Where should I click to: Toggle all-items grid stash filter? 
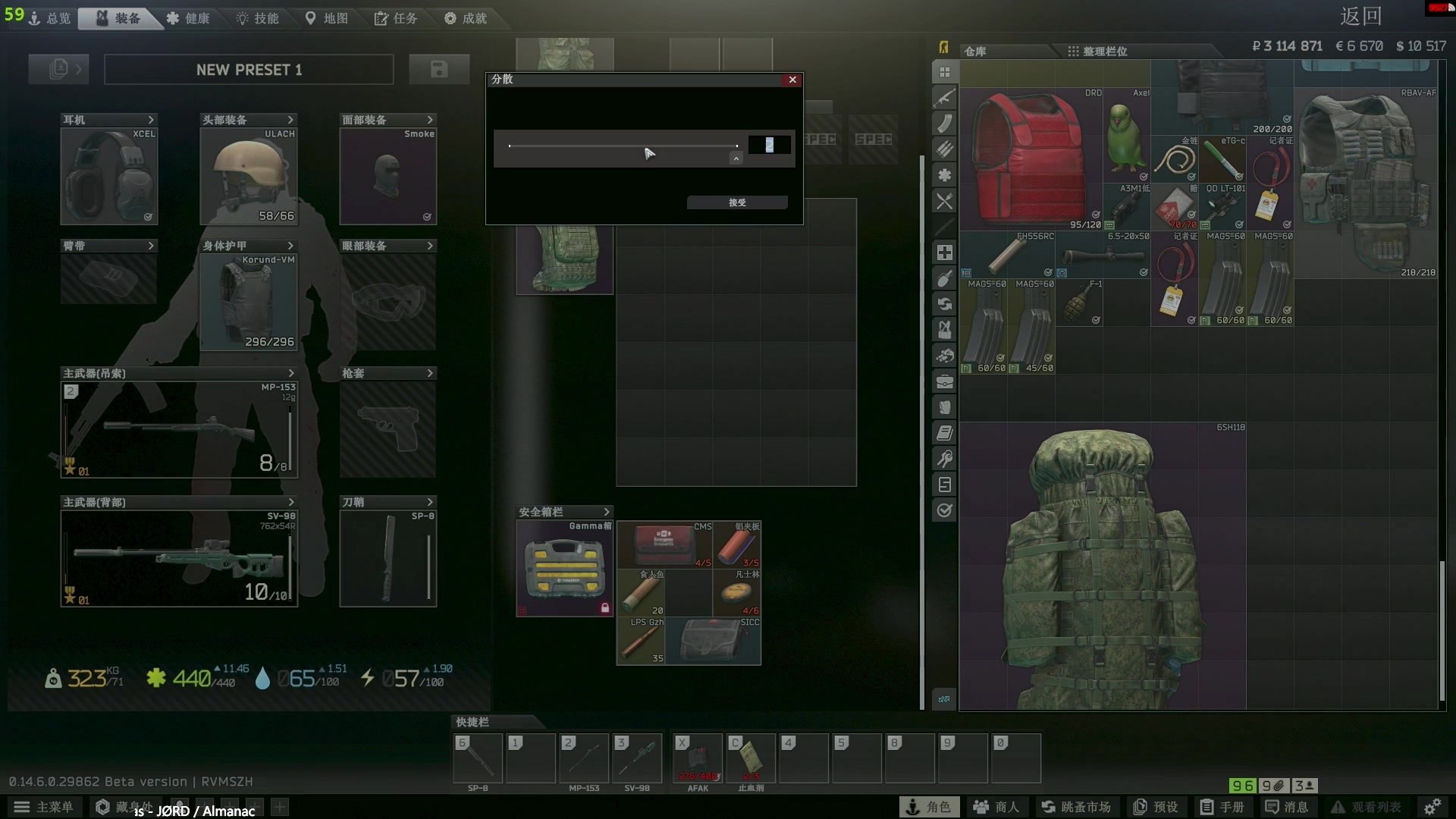(944, 72)
